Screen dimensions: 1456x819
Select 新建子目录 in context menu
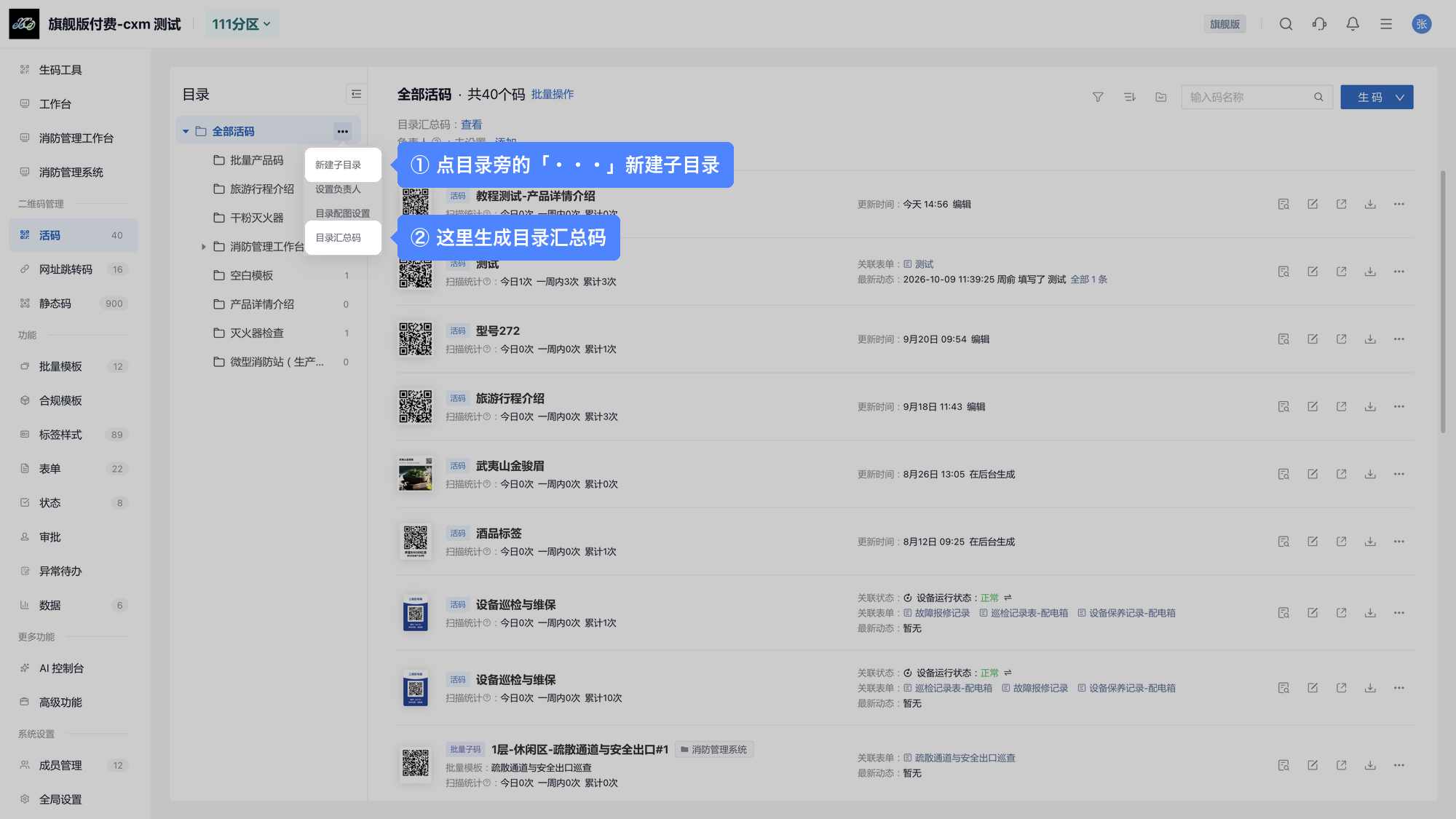[343, 165]
